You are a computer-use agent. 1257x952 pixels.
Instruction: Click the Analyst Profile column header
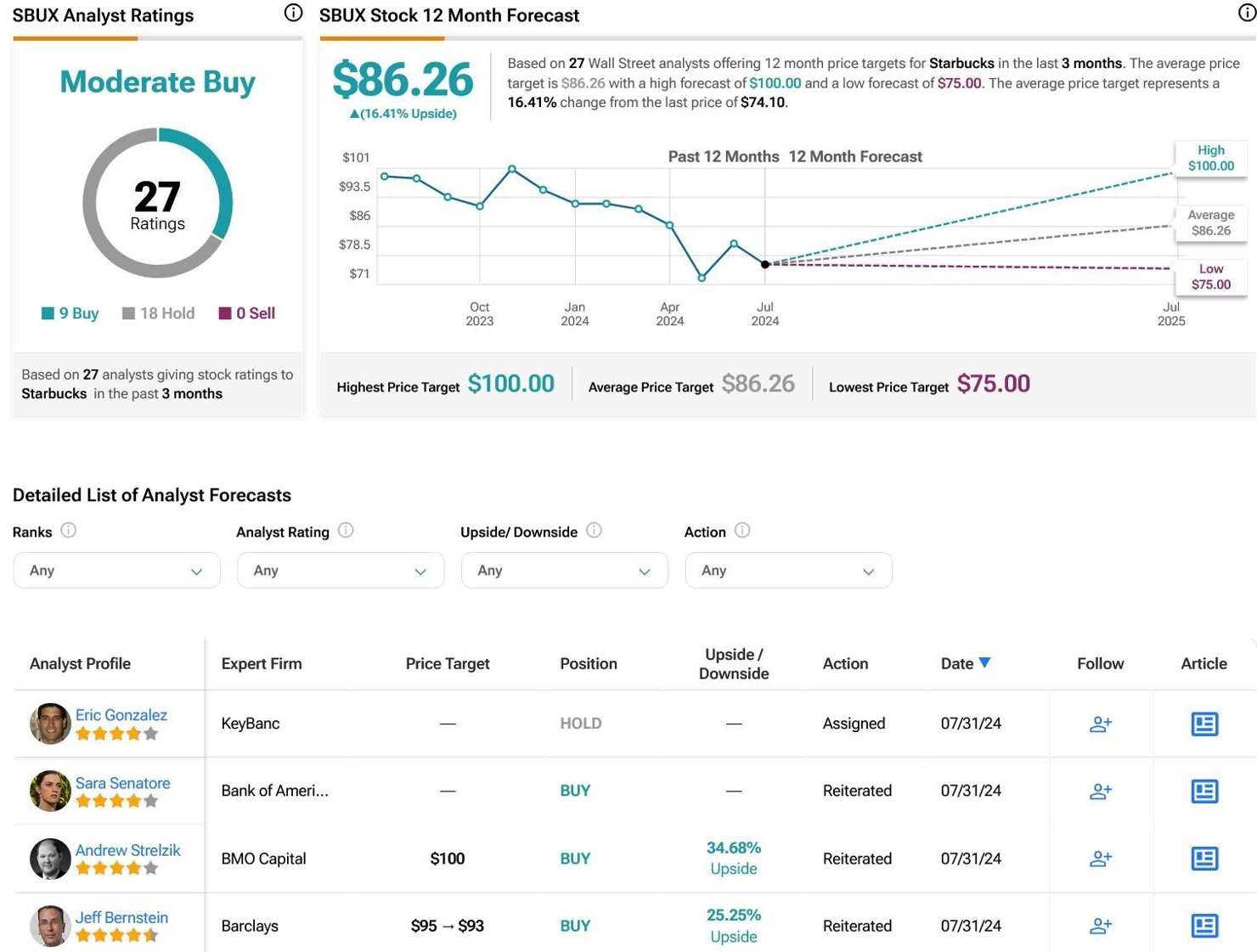80,663
